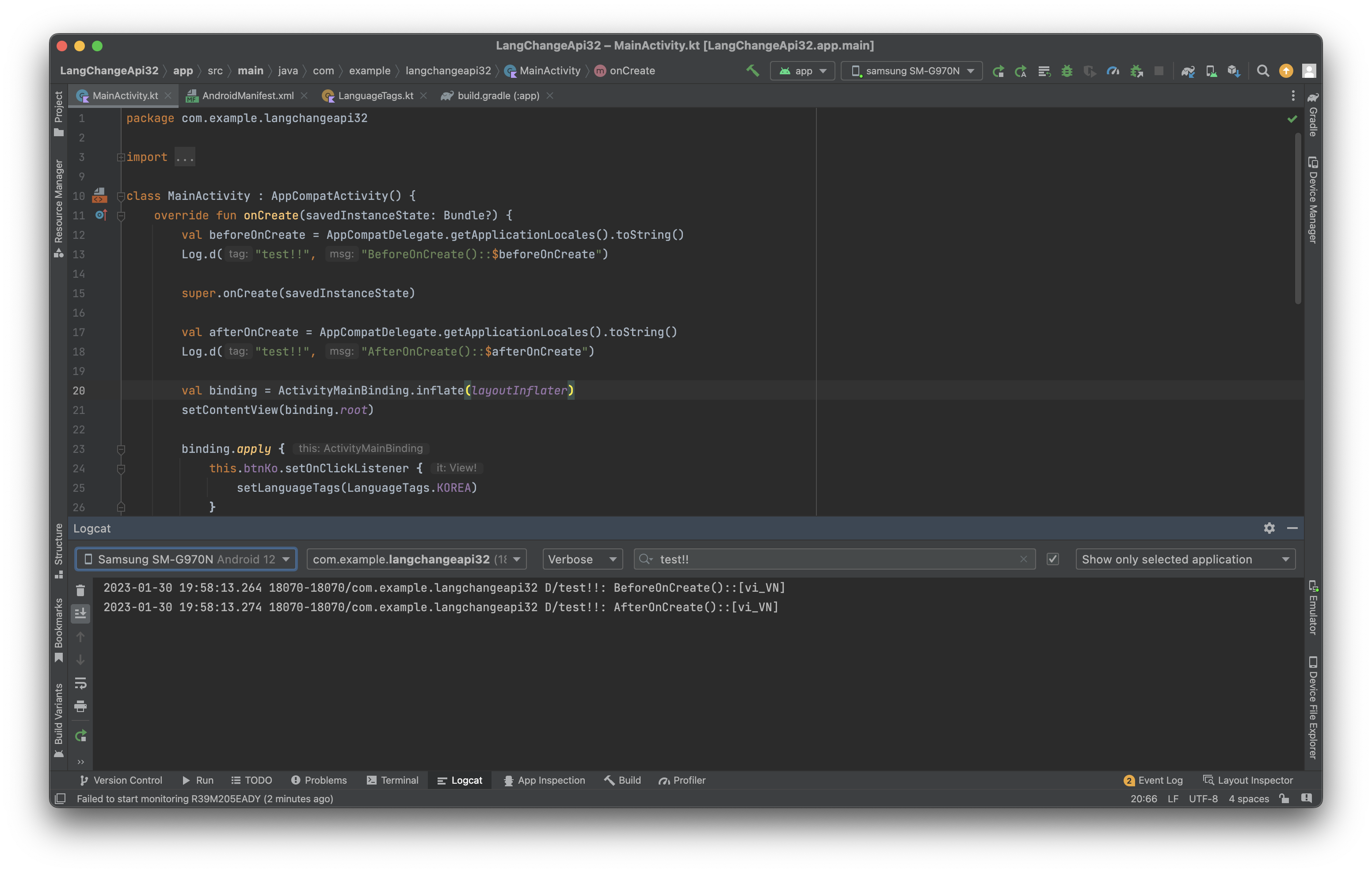Viewport: 1372px width, 873px height.
Task: Clear logcat with the trash icon
Action: (80, 590)
